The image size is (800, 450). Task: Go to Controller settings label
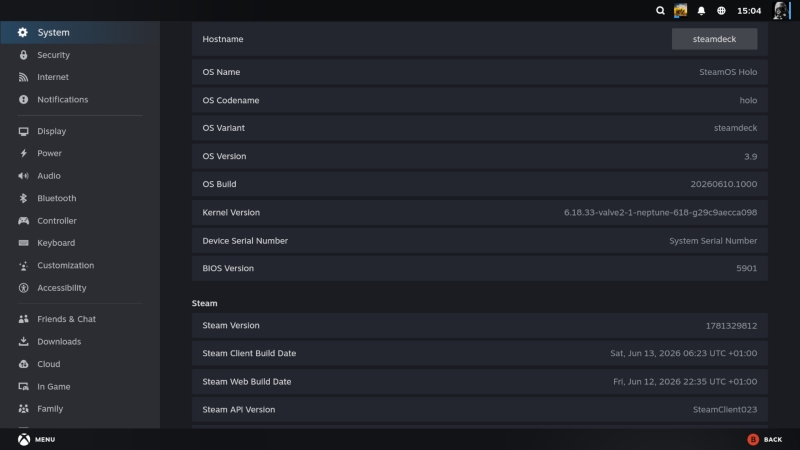point(57,221)
